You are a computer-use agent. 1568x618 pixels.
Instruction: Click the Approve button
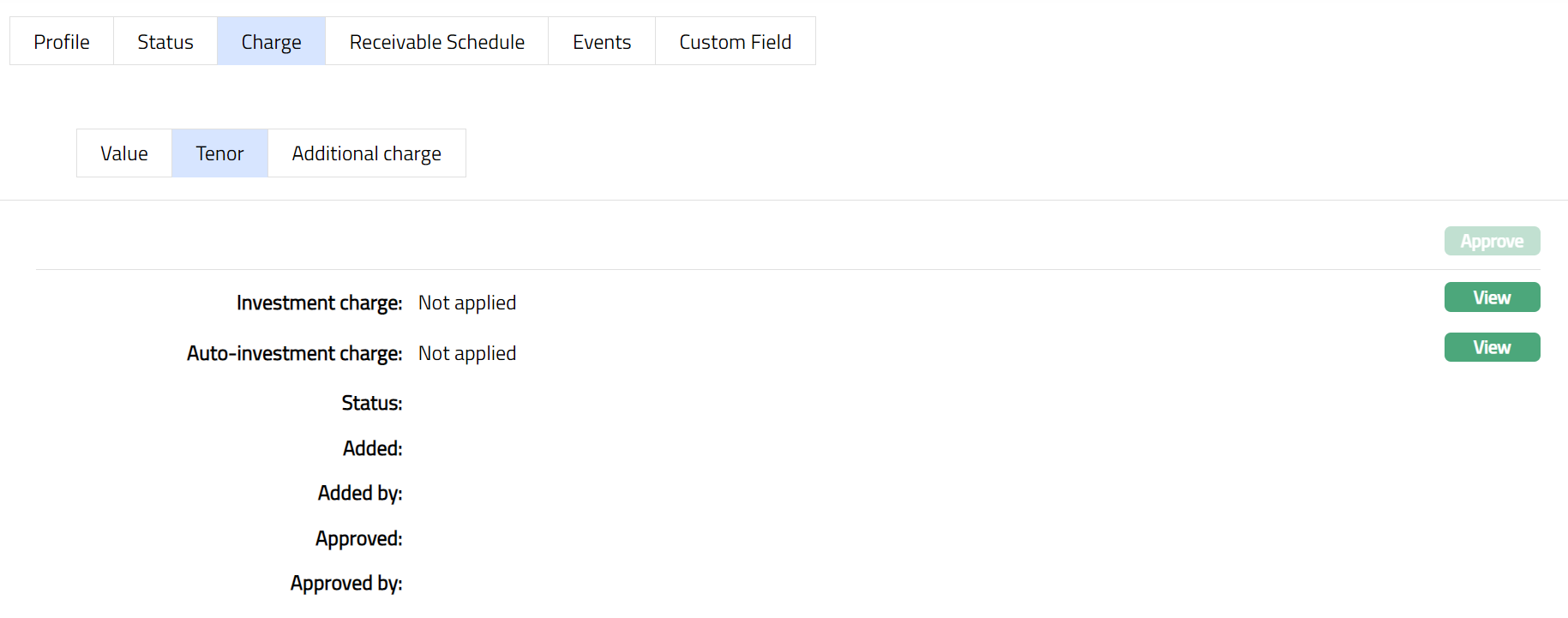[x=1492, y=241]
